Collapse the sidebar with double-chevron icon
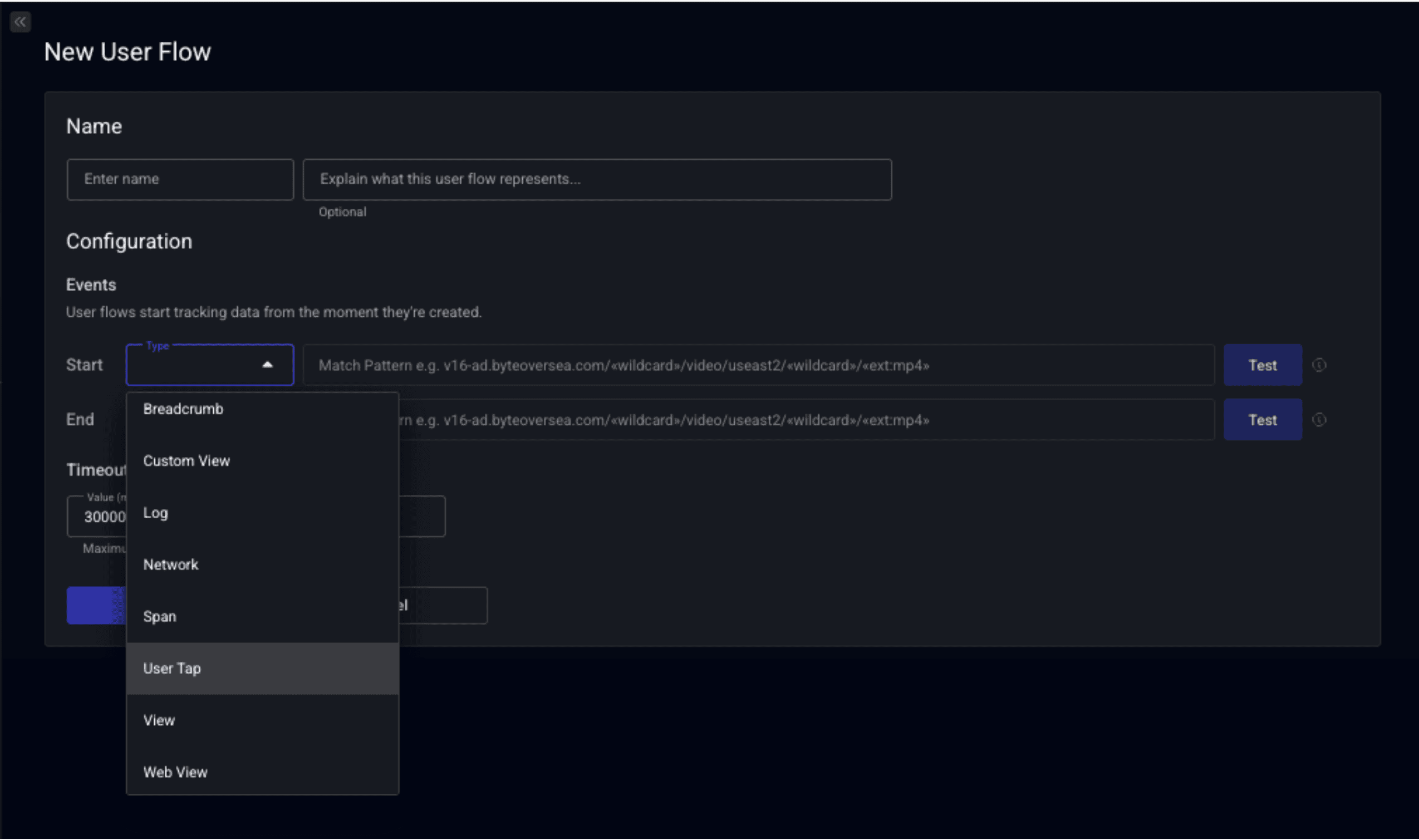The height and width of the screenshot is (840, 1419). pyautogui.click(x=21, y=22)
